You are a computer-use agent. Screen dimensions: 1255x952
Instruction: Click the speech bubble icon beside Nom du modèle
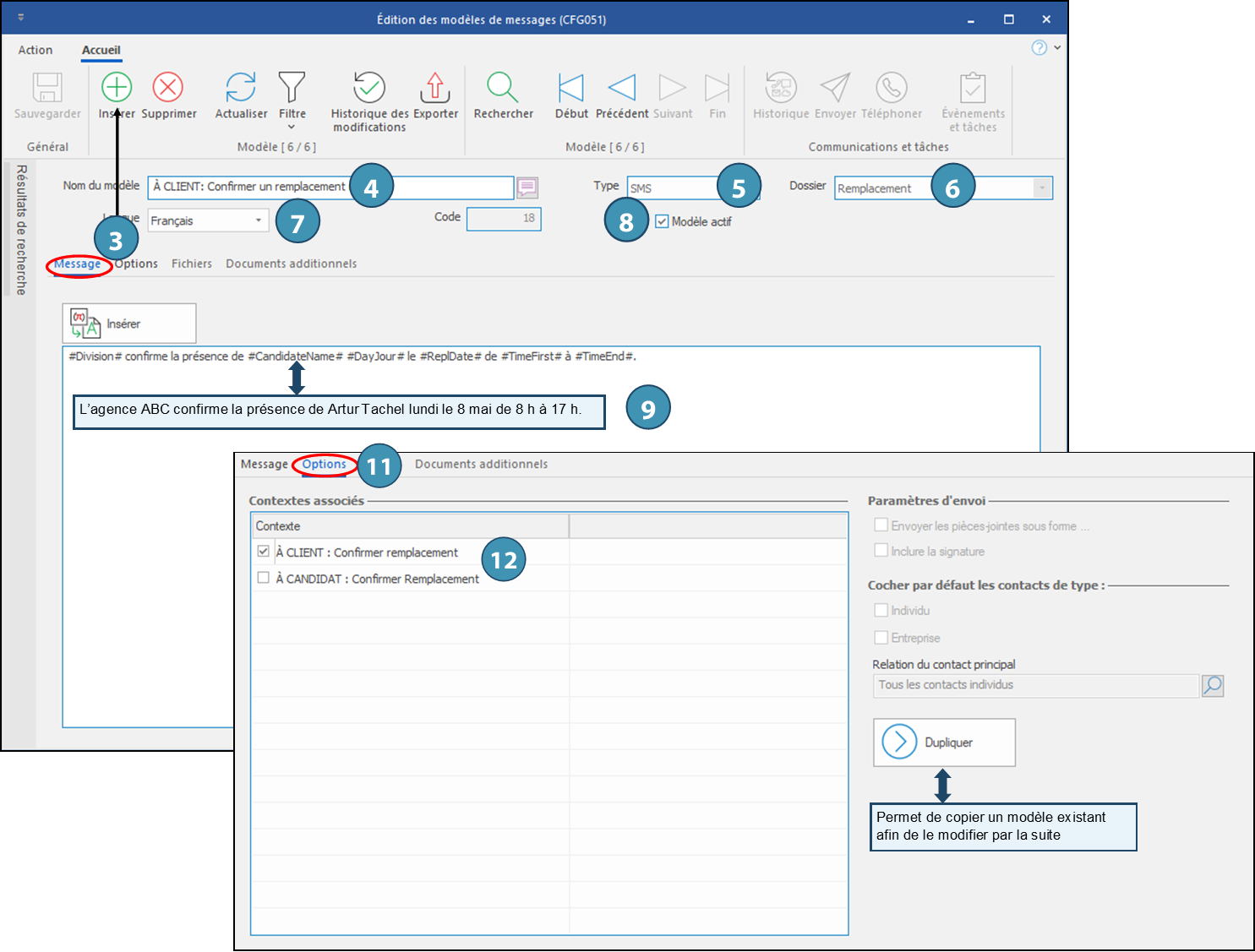pos(527,187)
